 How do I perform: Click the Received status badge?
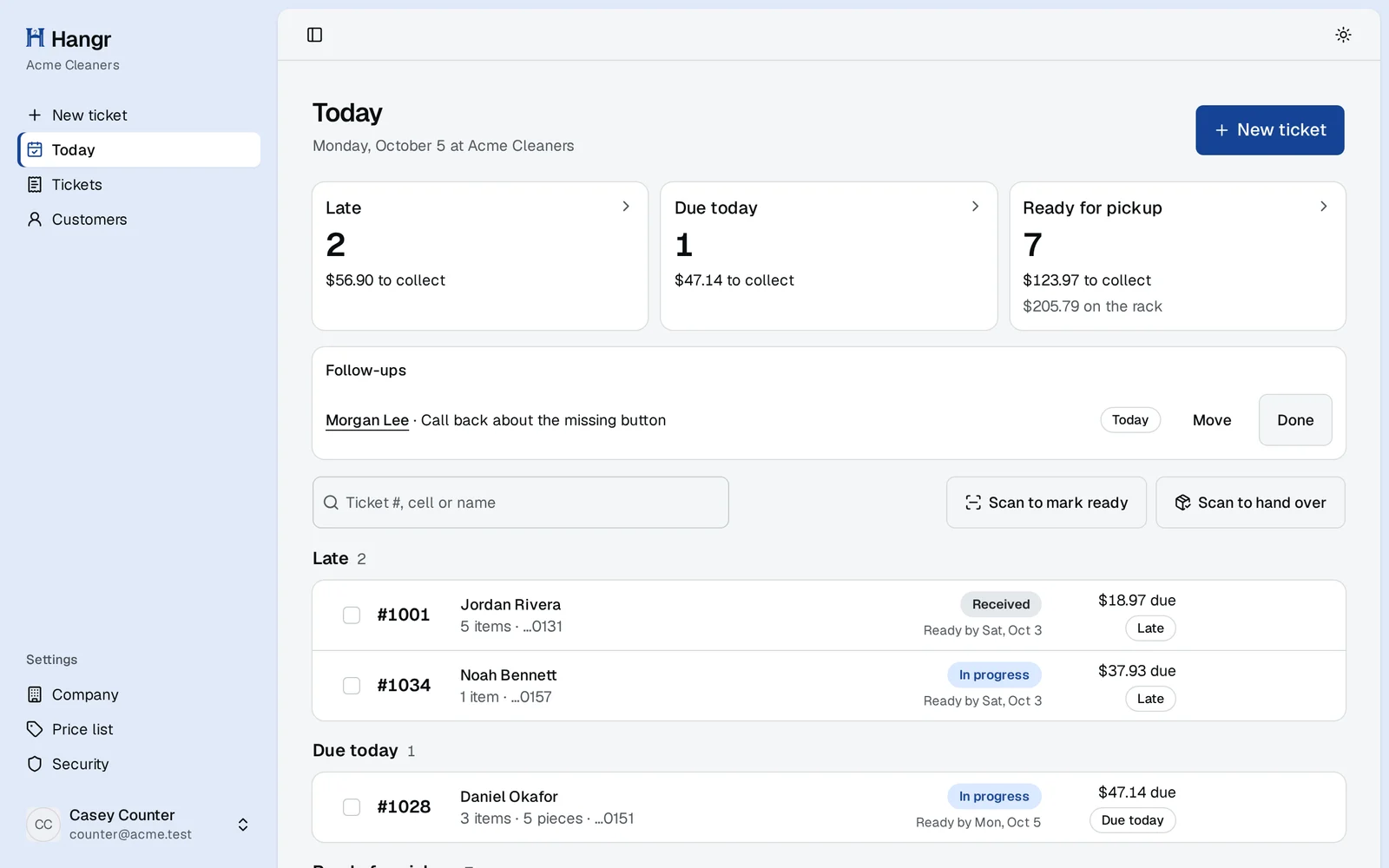[x=1001, y=604]
